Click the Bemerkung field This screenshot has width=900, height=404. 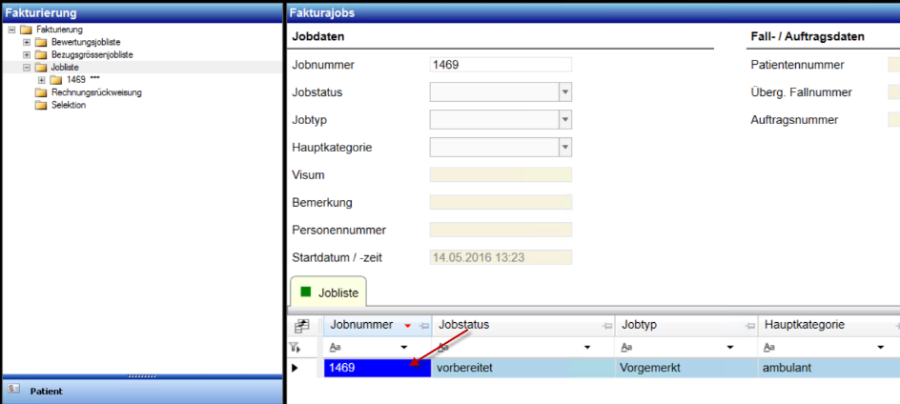501,203
